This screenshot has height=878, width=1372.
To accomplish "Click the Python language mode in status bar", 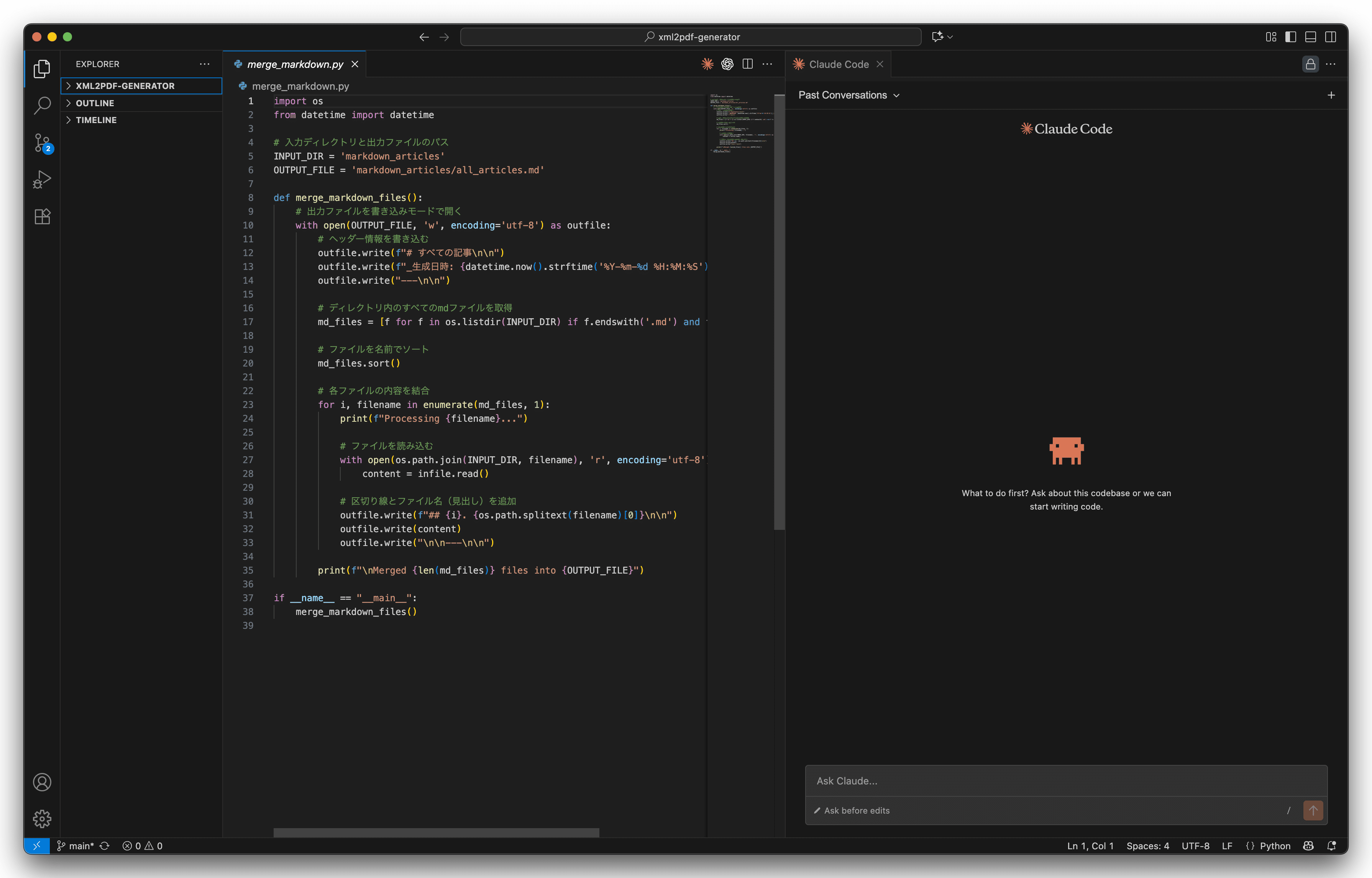I will [x=1275, y=846].
